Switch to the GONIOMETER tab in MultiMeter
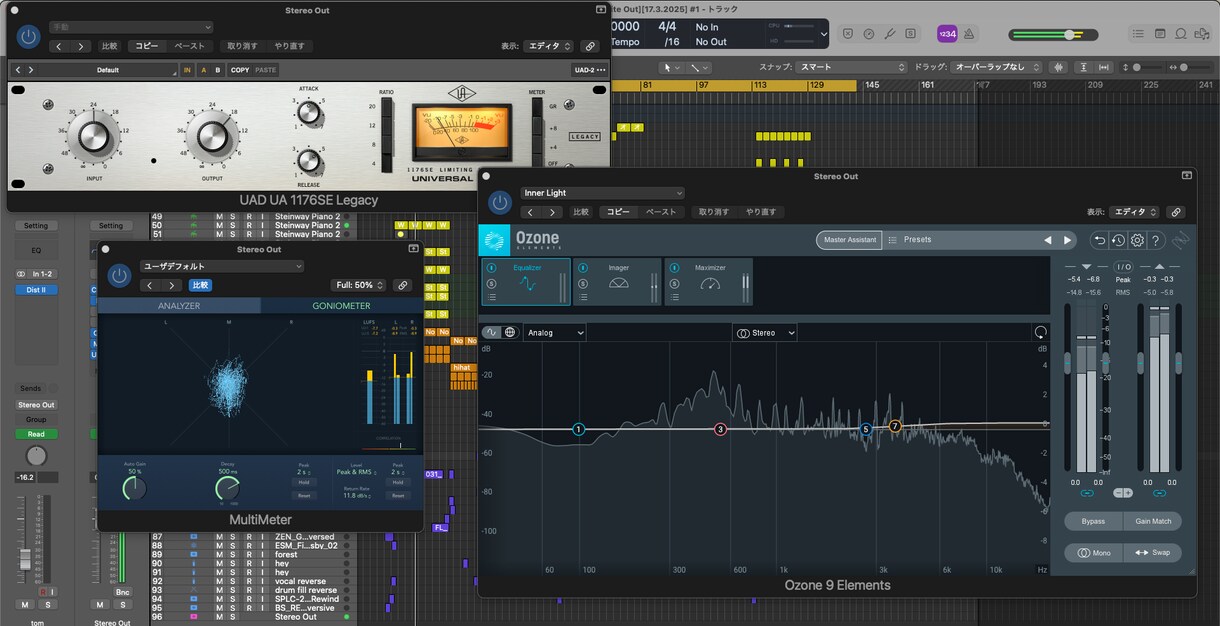1220x626 pixels. [x=342, y=306]
